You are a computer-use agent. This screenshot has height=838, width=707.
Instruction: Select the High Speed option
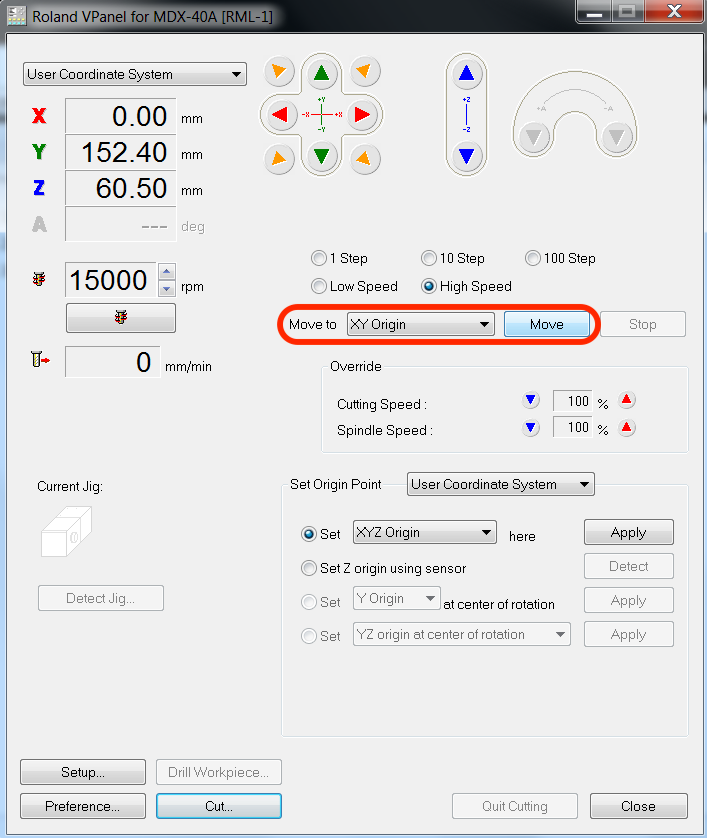(429, 286)
